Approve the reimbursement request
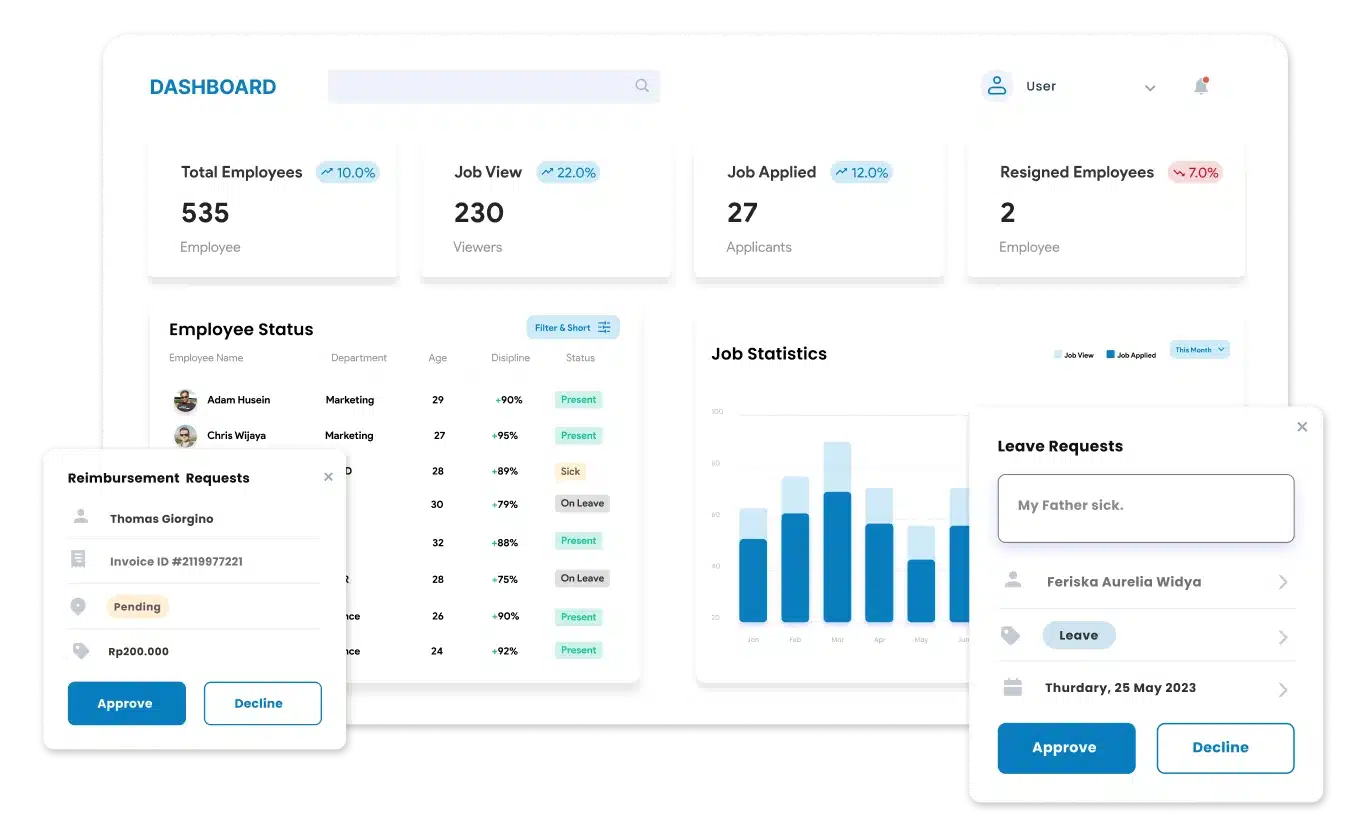Image resolution: width=1367 pixels, height=836 pixels. tap(127, 703)
